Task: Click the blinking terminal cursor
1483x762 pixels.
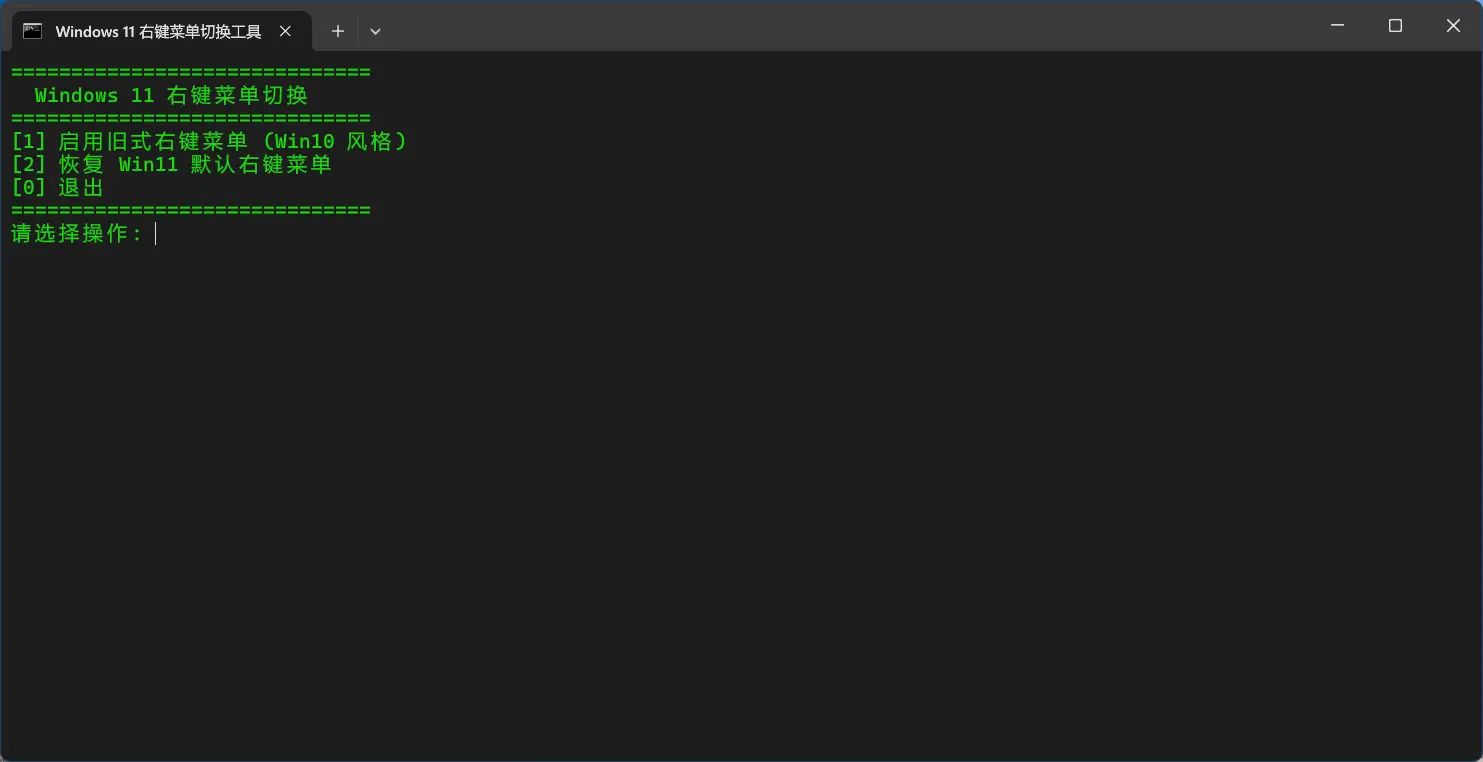Action: tap(155, 233)
